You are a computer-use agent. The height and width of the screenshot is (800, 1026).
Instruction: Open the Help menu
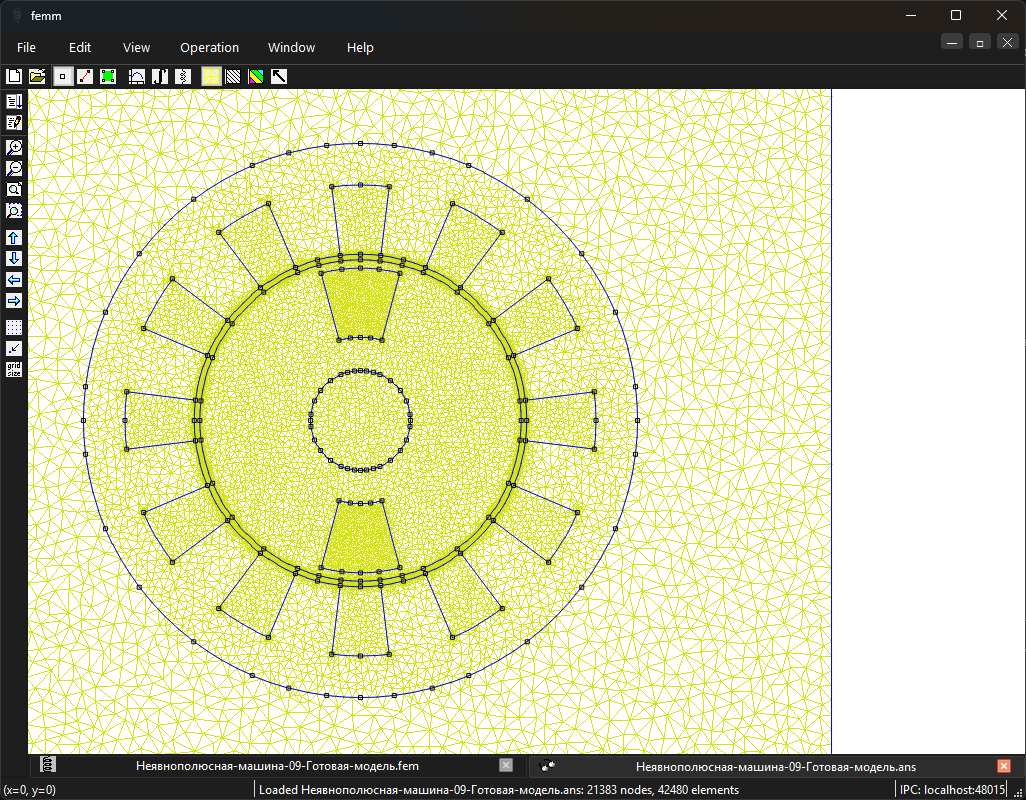coord(360,48)
